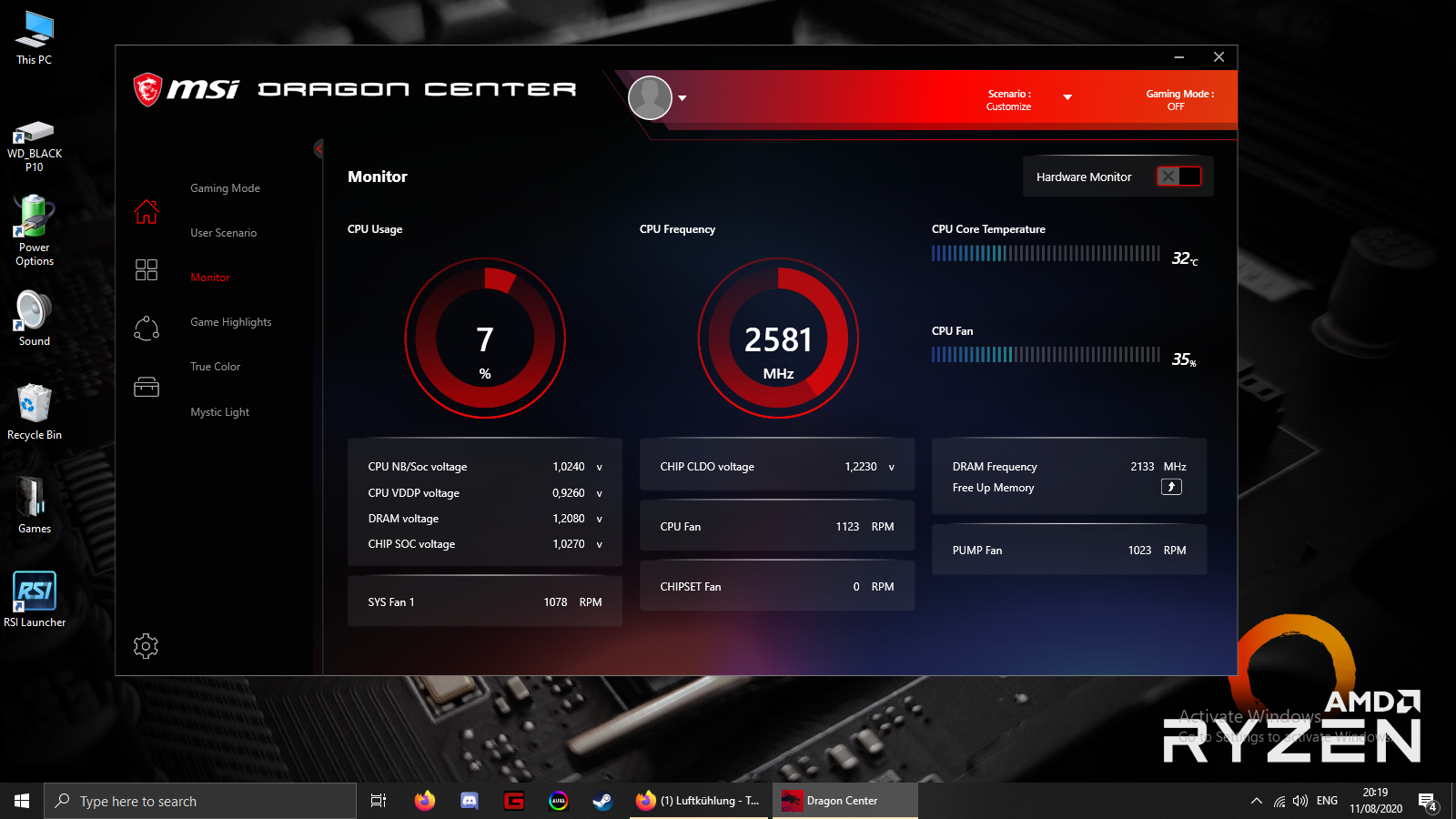Click SYS Fan 1 reading 1078 RPM
Screen dimensions: 1456x819
click(x=572, y=602)
